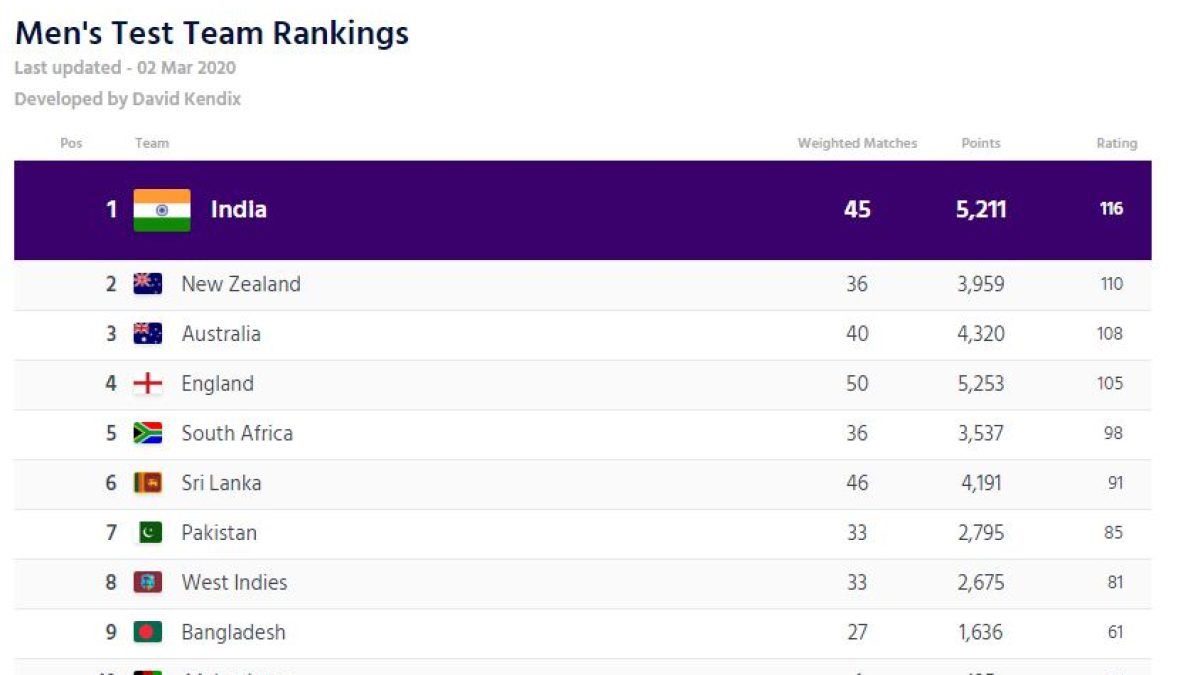Click the Weighted Matches column header
The height and width of the screenshot is (675, 1200).
[x=857, y=143]
